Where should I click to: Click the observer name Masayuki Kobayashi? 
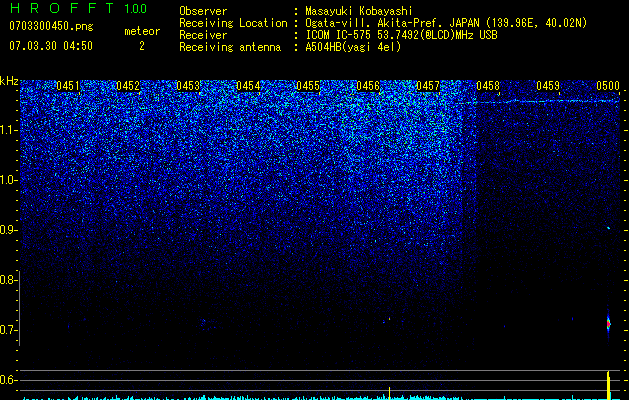(x=359, y=11)
